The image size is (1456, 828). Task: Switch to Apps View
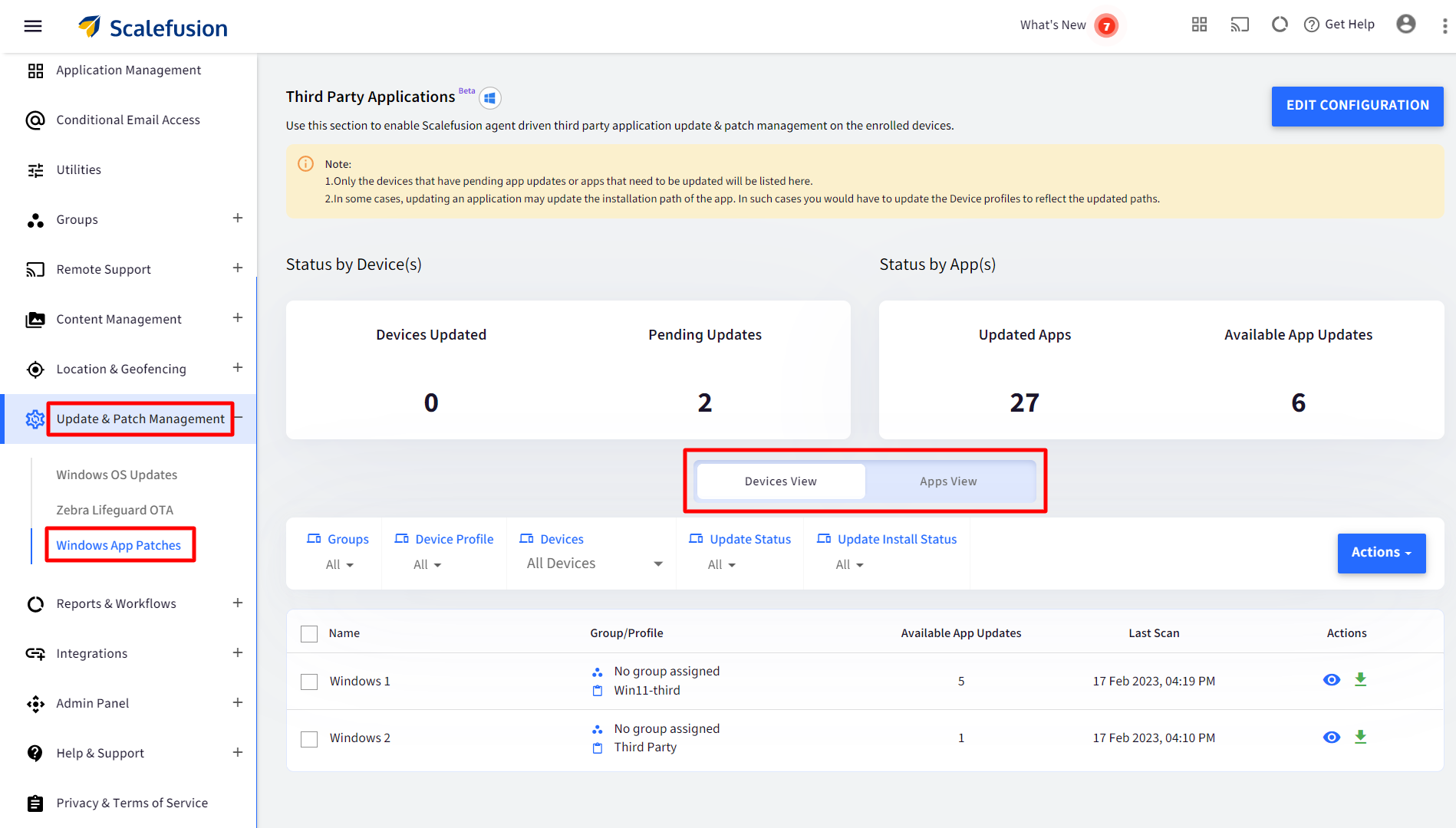tap(949, 481)
